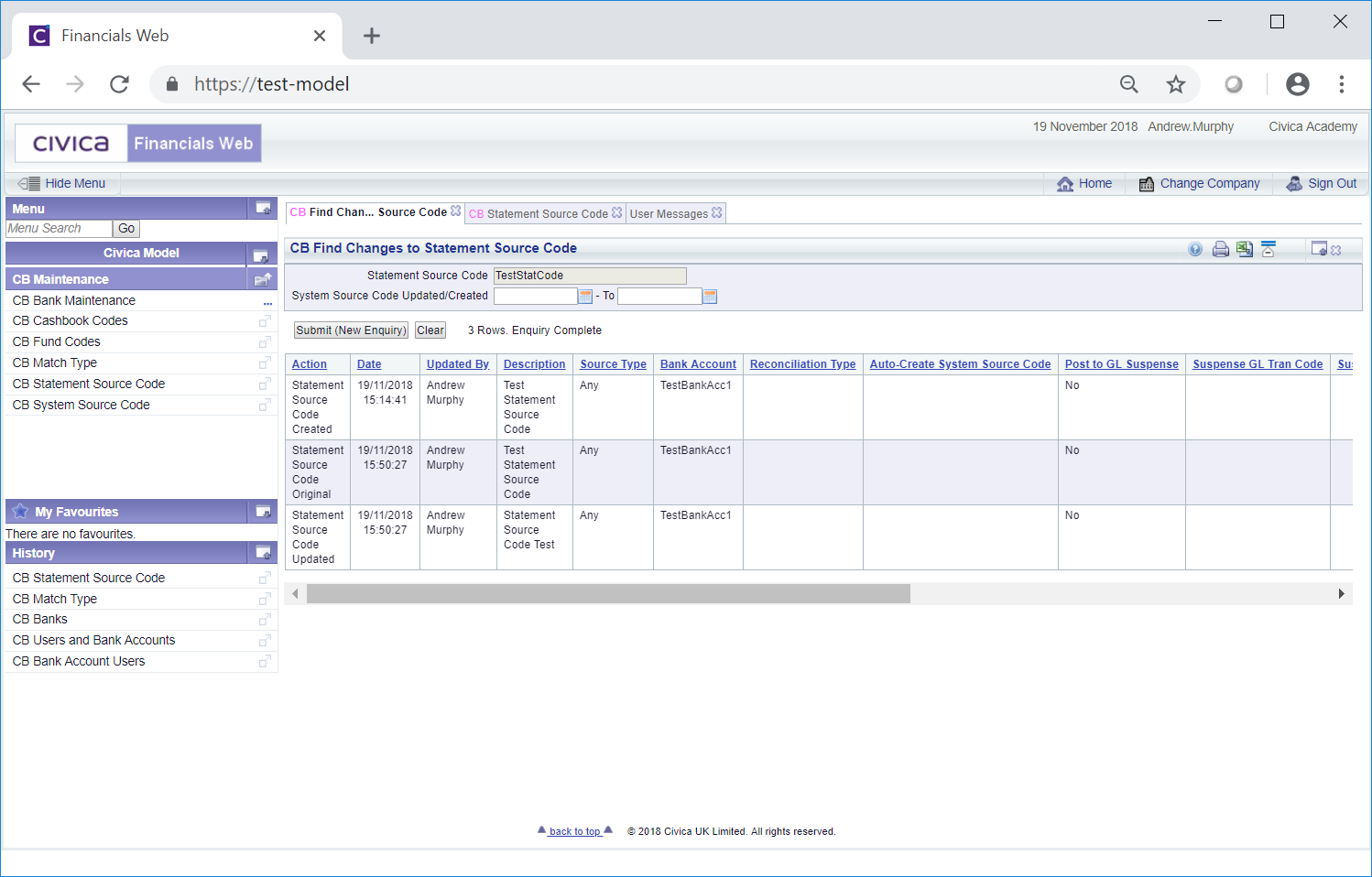The image size is (1372, 877).
Task: Open History CB Bank Account Users window icon
Action: point(265,662)
